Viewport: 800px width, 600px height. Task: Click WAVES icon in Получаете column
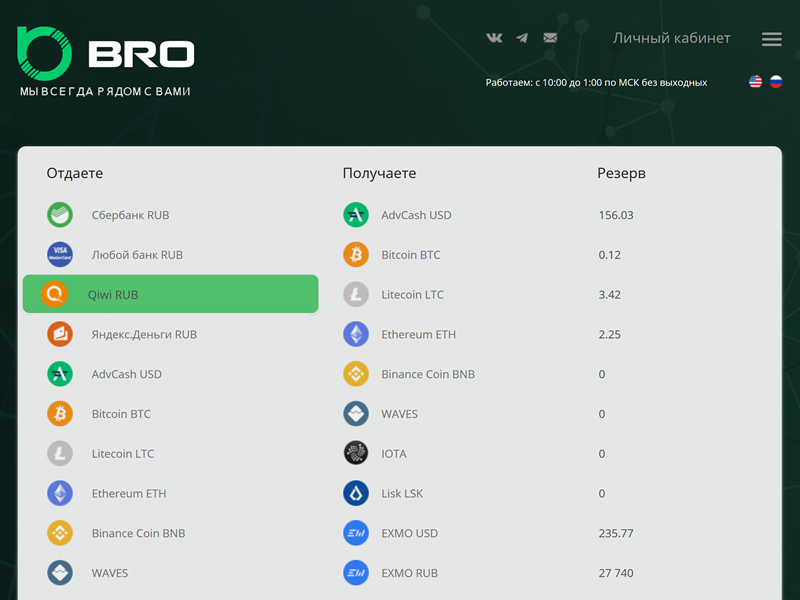point(356,414)
